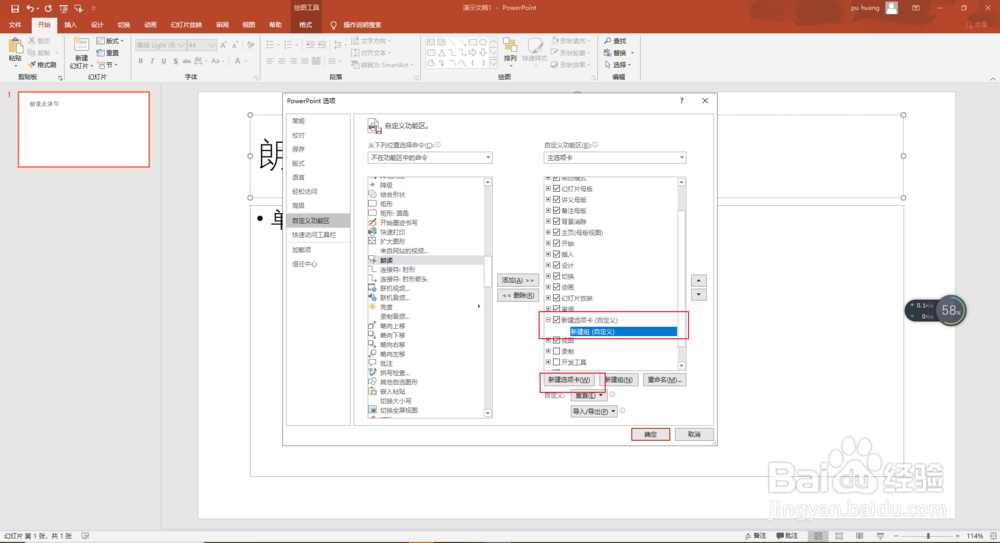Toggle the 幻灯片母版 checkbox
The height and width of the screenshot is (543, 1000).
[x=556, y=189]
